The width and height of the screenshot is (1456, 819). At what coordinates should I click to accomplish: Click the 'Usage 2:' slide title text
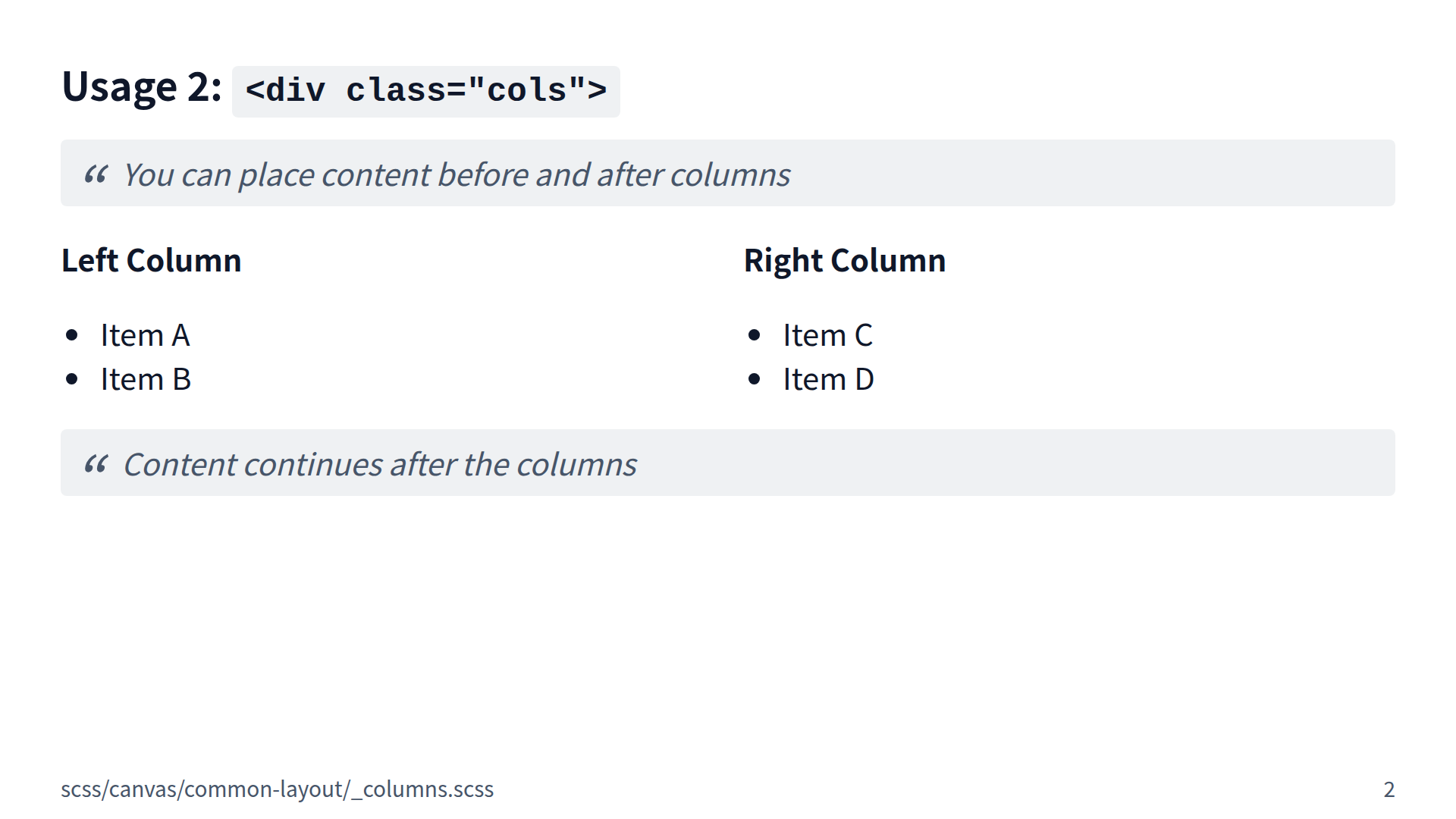click(x=141, y=86)
